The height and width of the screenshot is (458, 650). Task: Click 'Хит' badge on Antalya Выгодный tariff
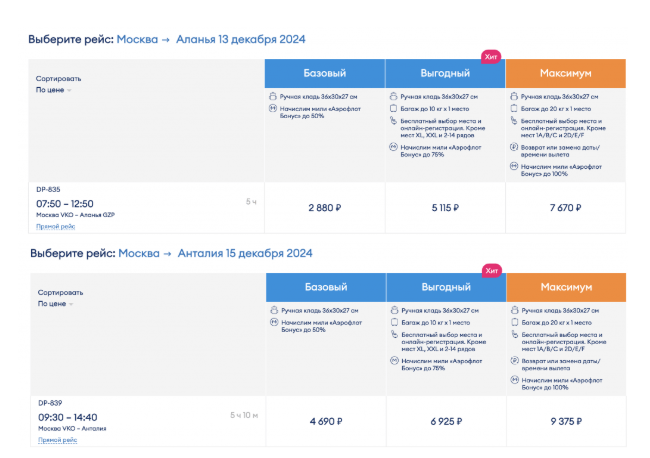click(x=492, y=271)
